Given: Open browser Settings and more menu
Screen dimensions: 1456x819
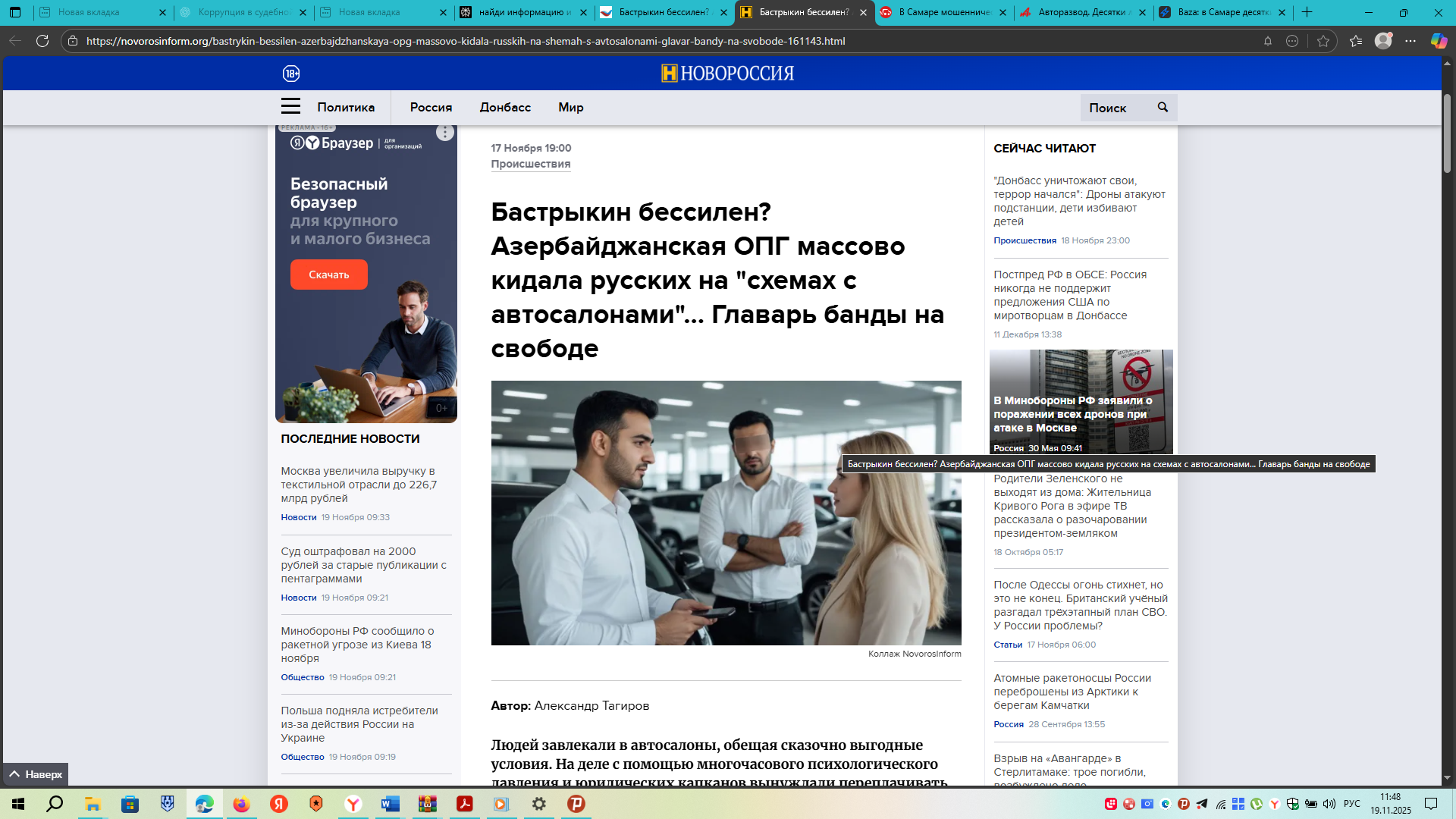Looking at the screenshot, I should 1410,41.
